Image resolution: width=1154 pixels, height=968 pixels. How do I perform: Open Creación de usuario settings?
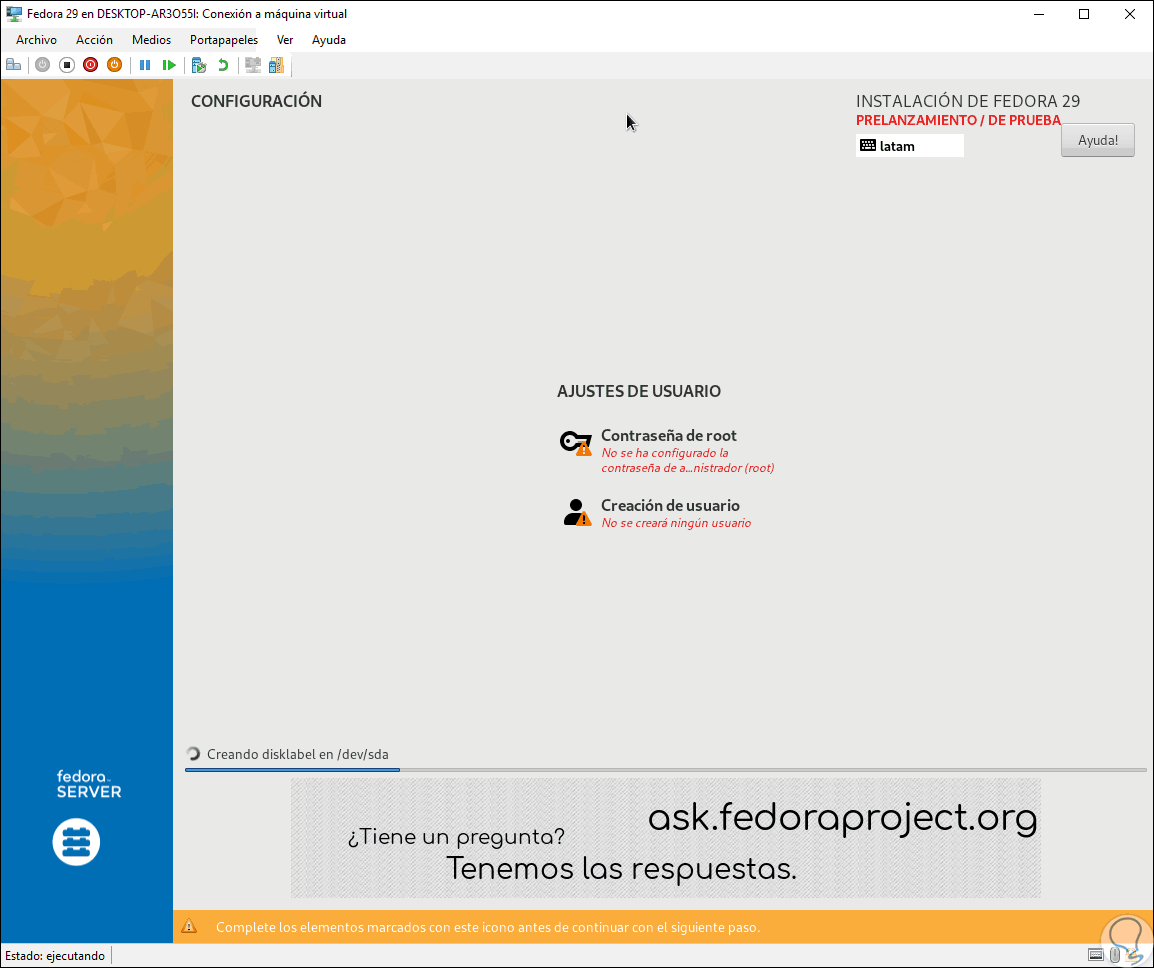coord(656,513)
